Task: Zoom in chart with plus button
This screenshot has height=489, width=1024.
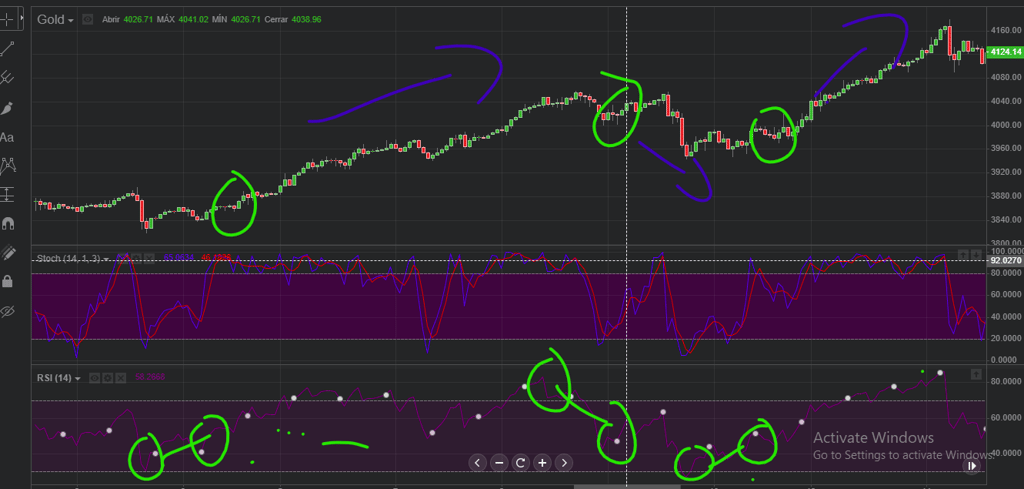Action: (x=542, y=463)
